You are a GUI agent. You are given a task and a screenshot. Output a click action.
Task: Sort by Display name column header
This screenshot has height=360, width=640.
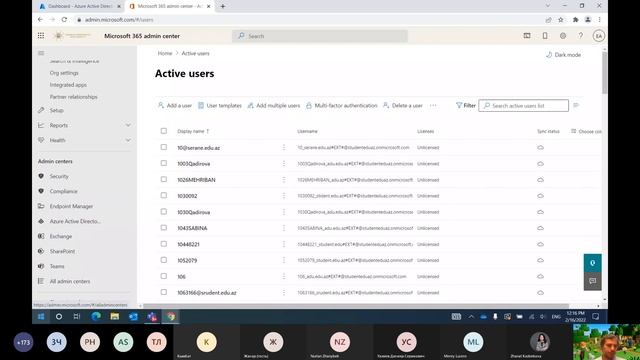tap(193, 131)
